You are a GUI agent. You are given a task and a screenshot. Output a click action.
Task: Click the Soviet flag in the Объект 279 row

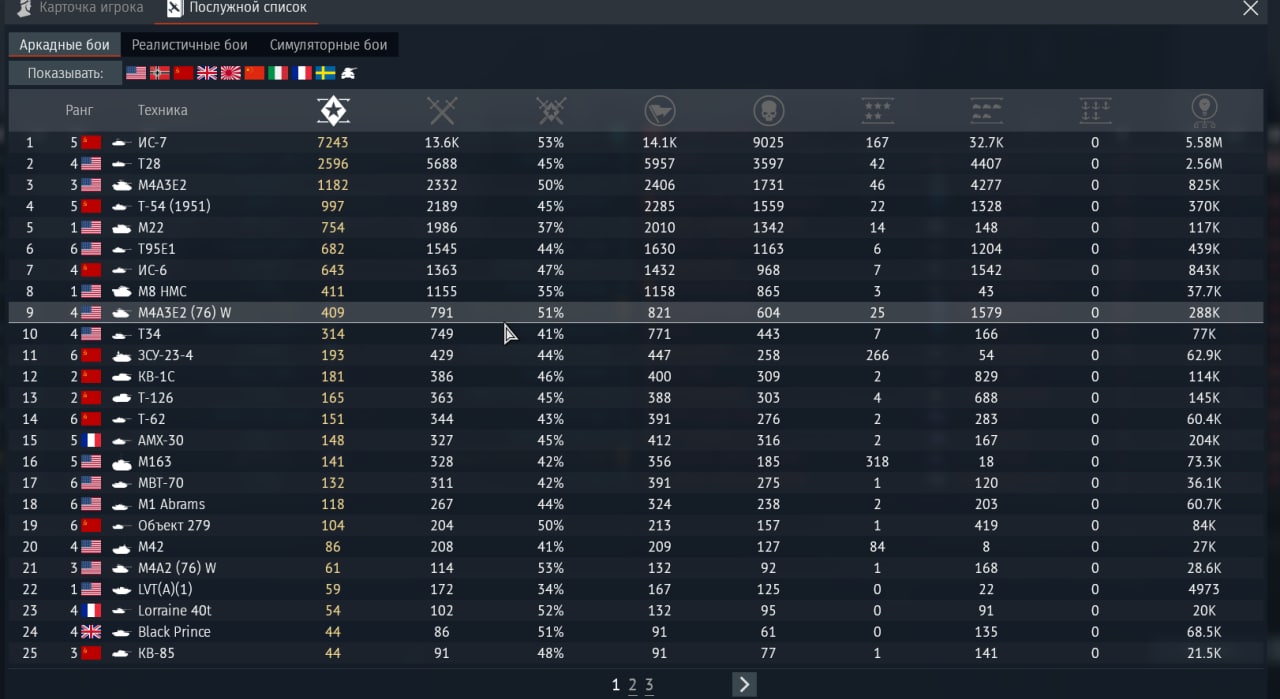[x=91, y=525]
